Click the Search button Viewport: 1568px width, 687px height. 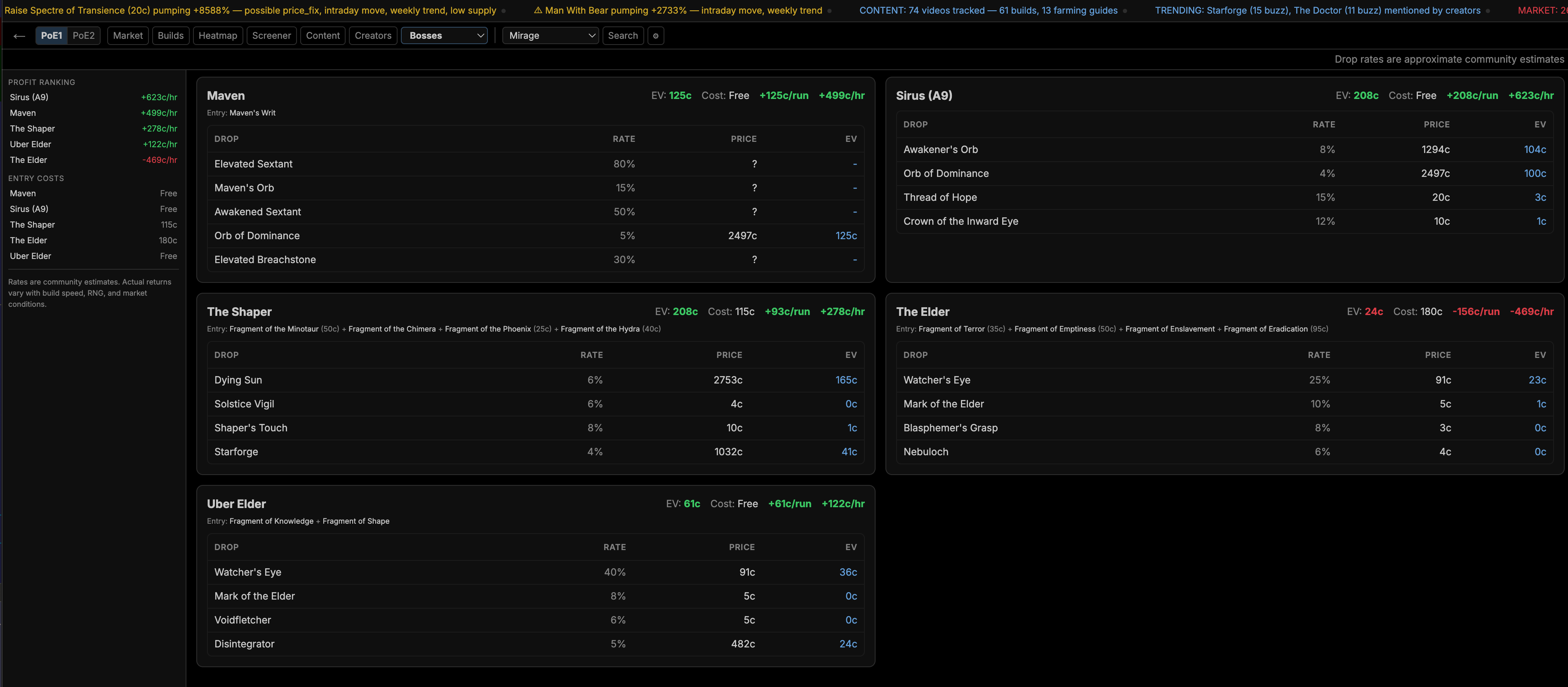(x=623, y=36)
